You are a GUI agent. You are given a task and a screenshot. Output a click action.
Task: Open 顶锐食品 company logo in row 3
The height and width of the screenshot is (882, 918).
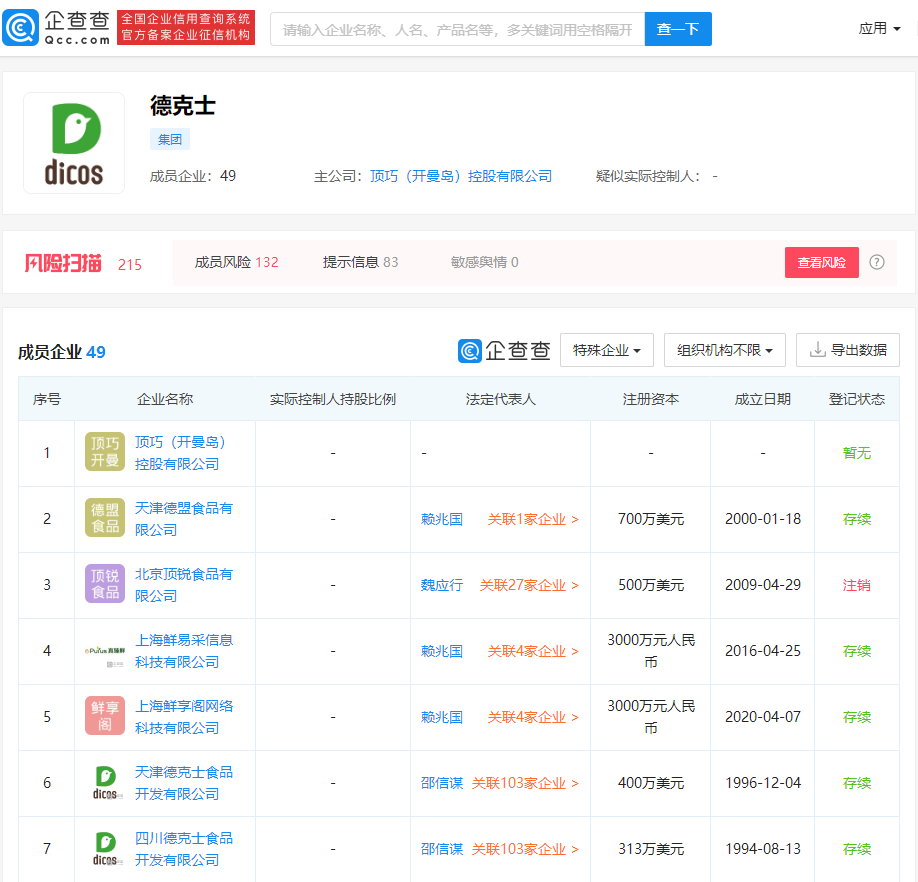pyautogui.click(x=105, y=584)
